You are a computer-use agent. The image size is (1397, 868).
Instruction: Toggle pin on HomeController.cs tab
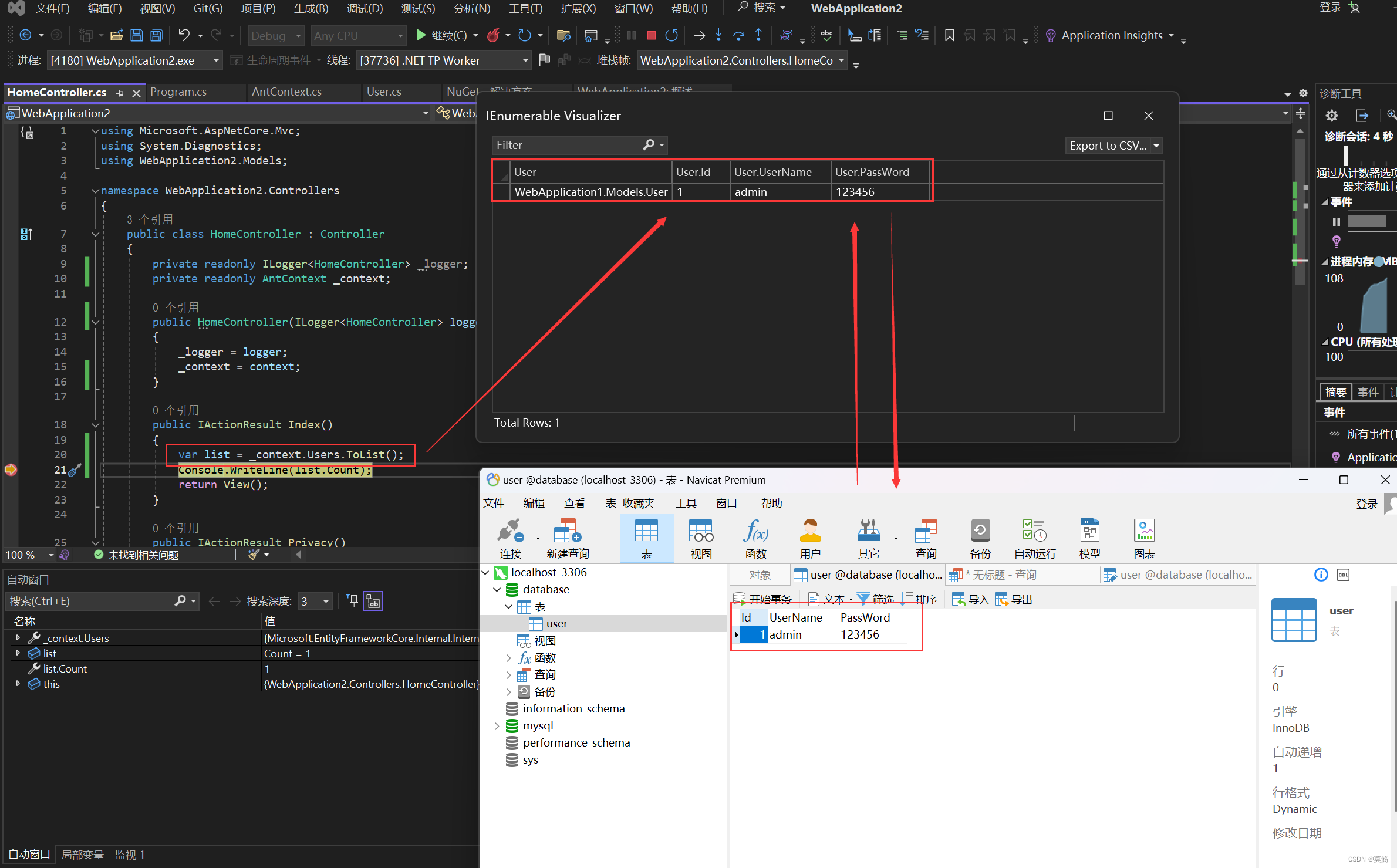(x=120, y=93)
